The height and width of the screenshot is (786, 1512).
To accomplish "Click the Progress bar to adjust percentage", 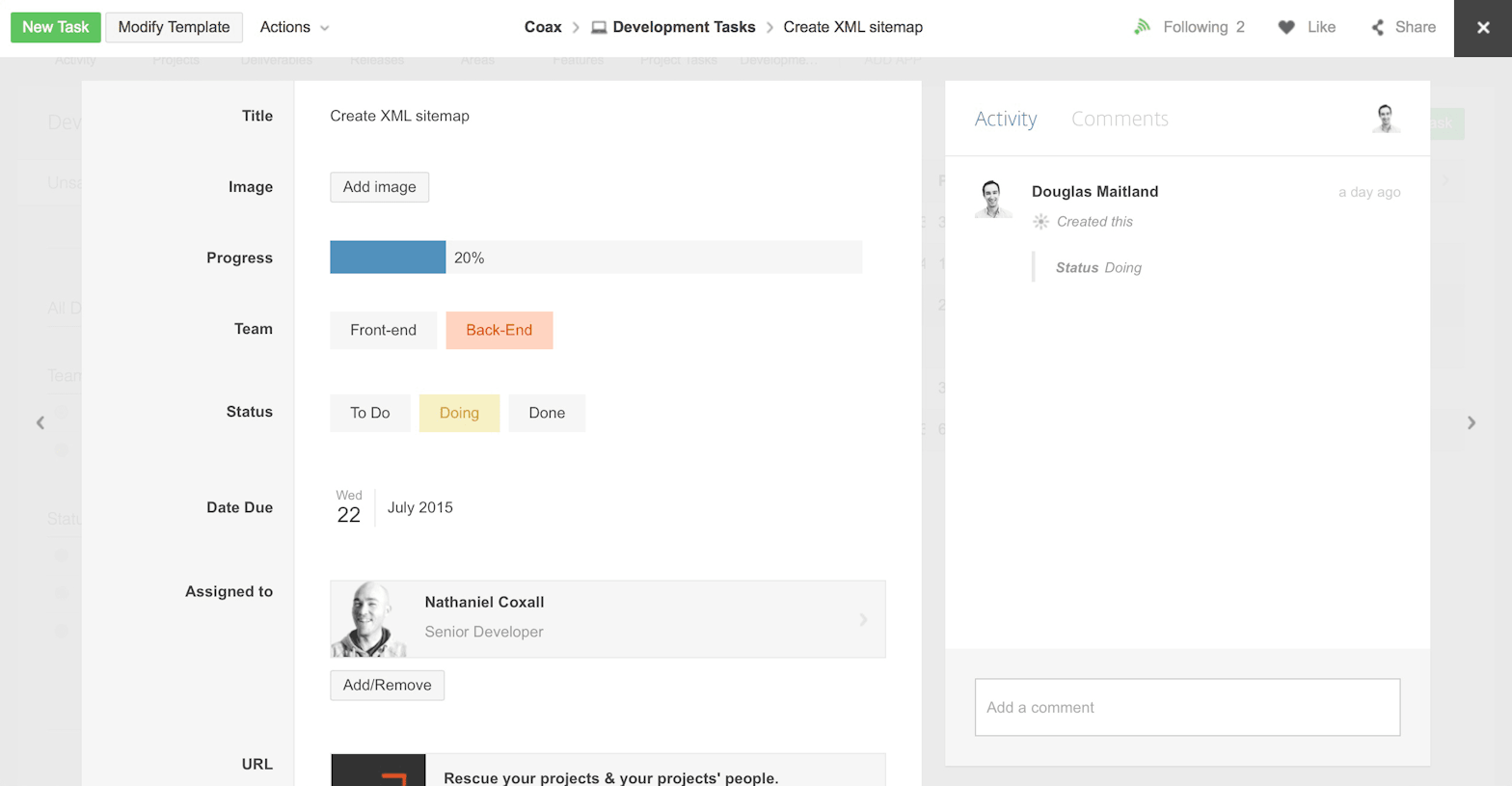I will pos(595,257).
